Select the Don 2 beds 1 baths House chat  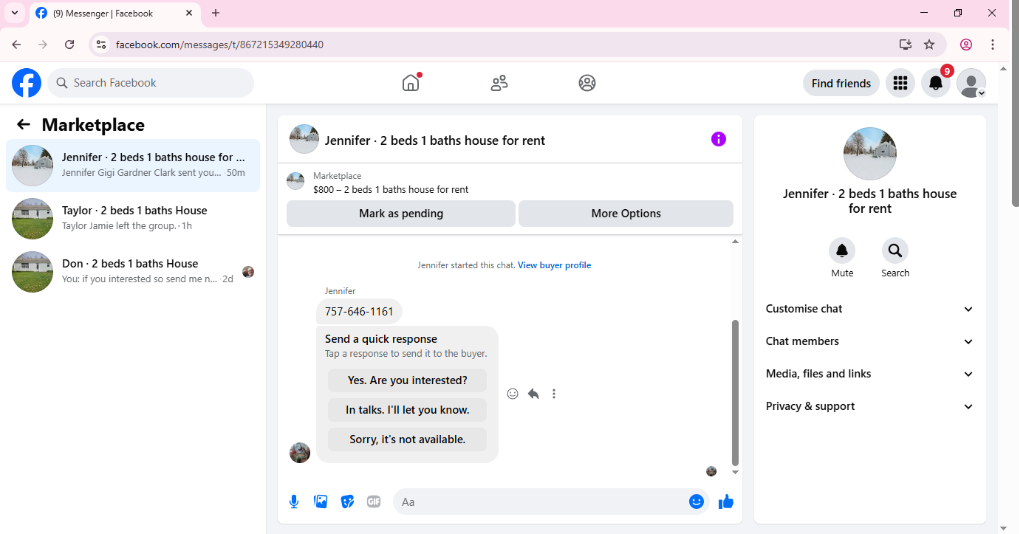133,272
